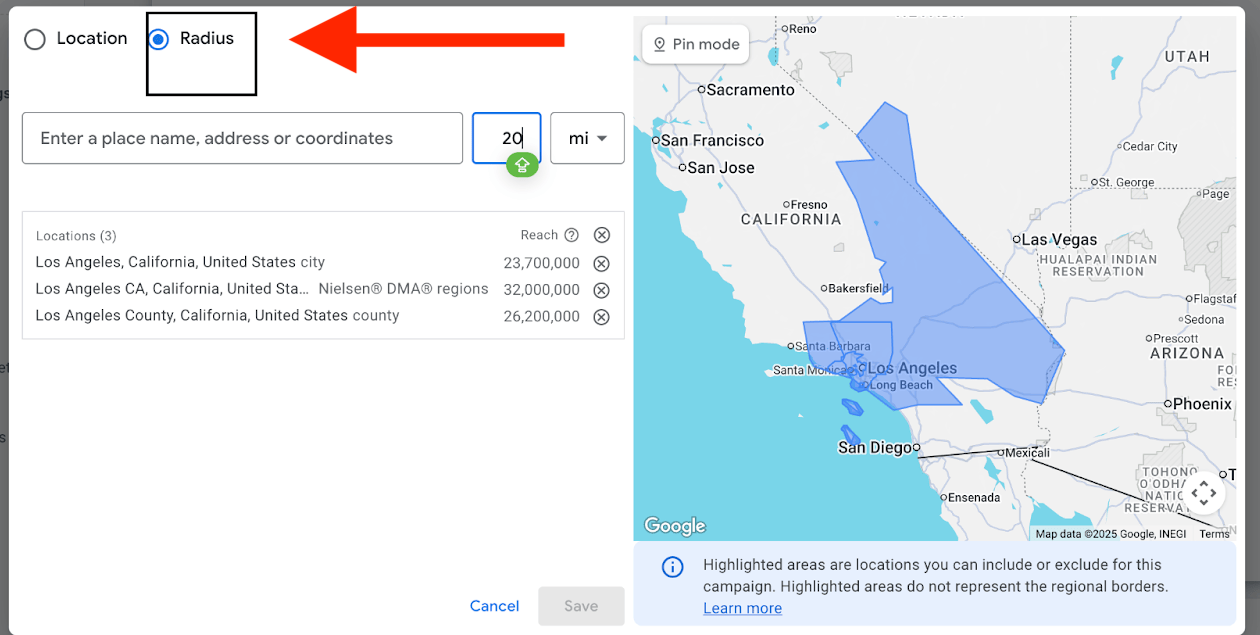Click the green extension icon under radius field

[522, 165]
